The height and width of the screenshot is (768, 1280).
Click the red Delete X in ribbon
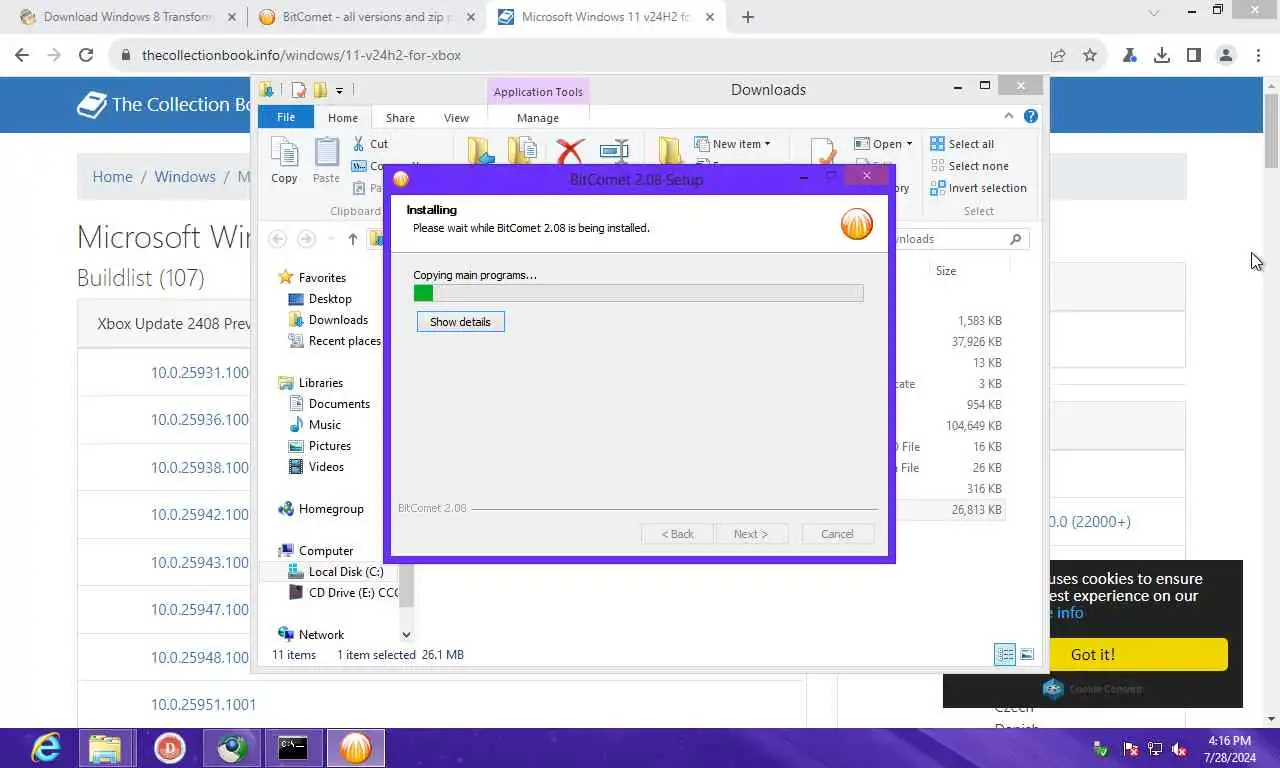point(570,152)
